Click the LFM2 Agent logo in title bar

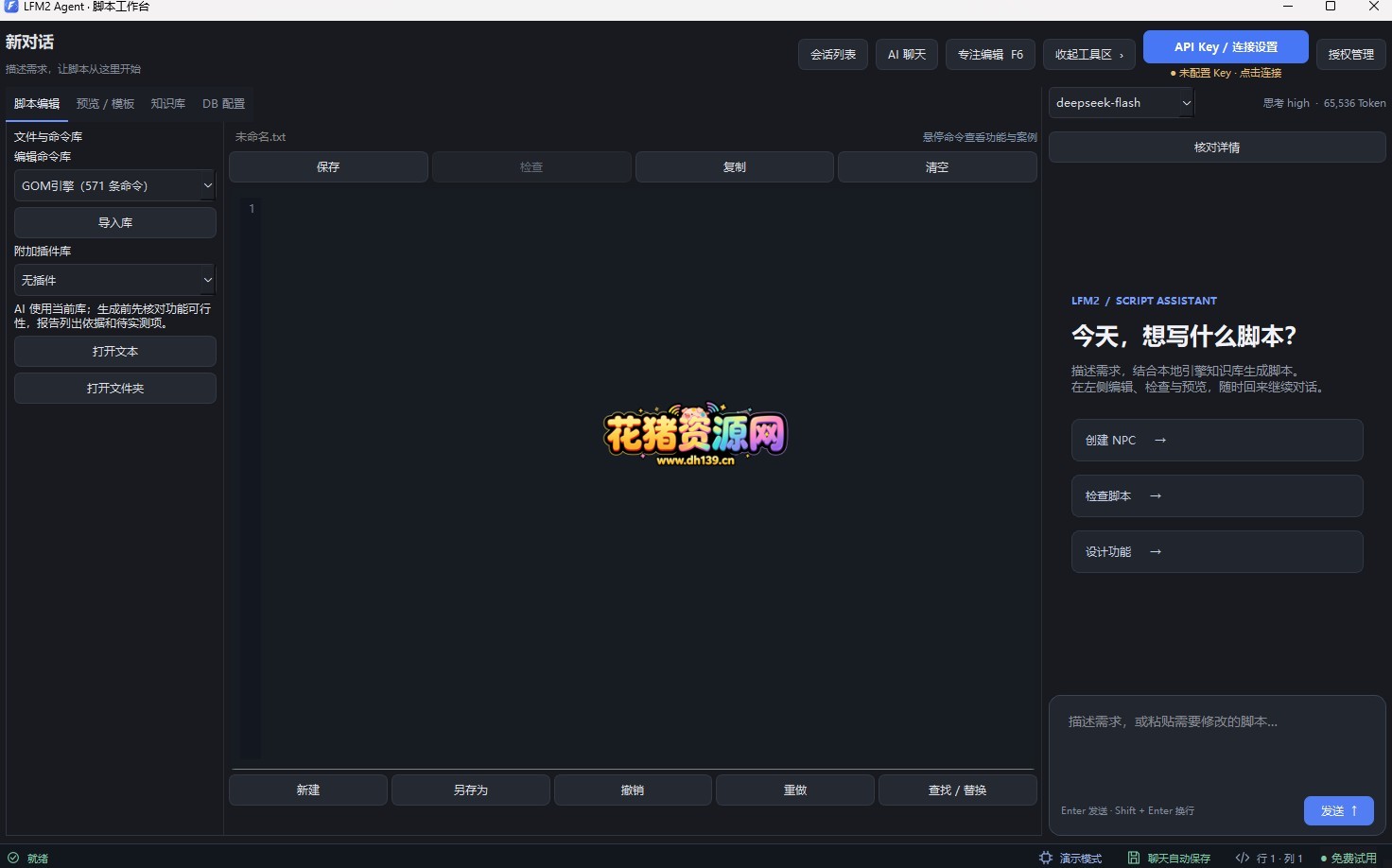pos(11,7)
